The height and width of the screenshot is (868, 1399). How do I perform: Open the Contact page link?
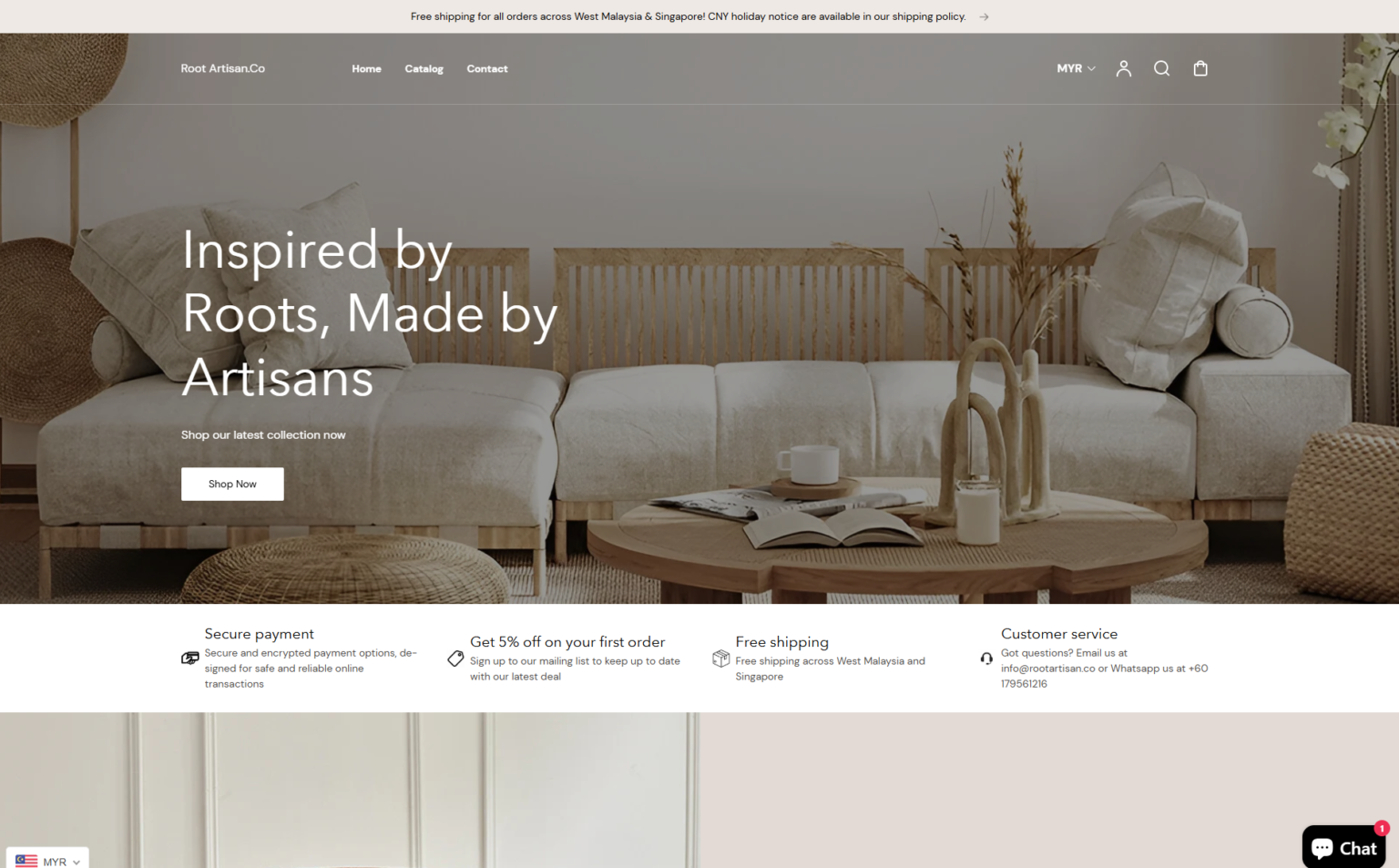pos(487,69)
